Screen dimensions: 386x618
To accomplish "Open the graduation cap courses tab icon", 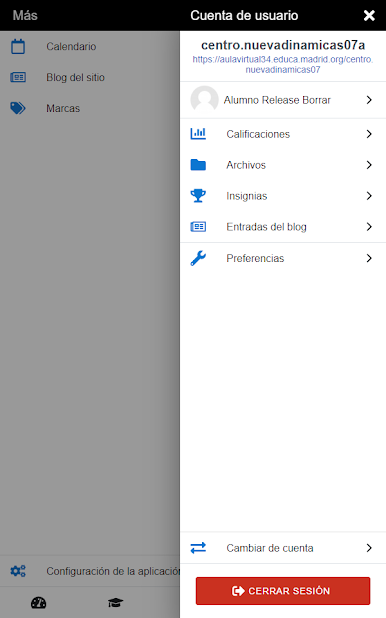I will pos(116,602).
